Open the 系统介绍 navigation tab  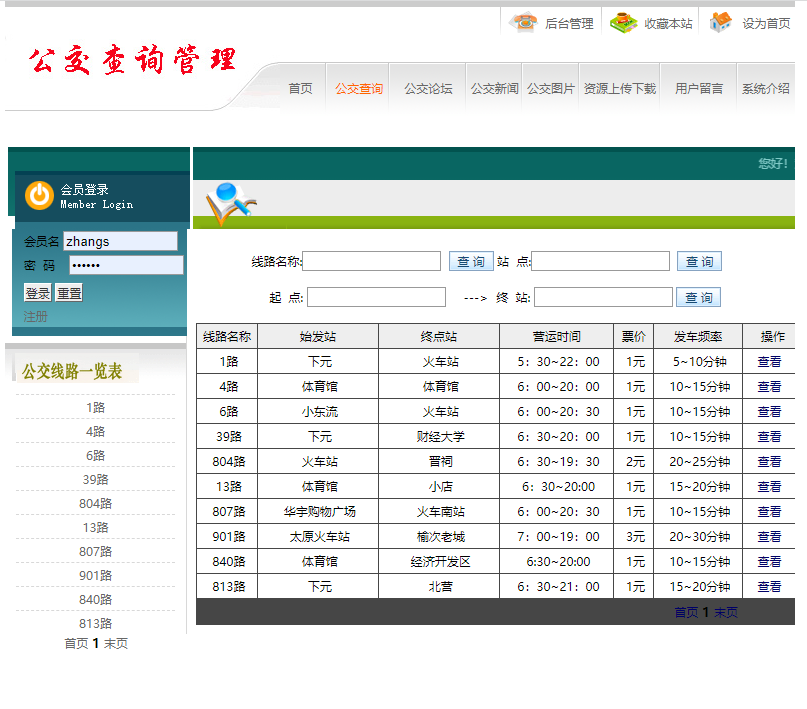(x=766, y=88)
